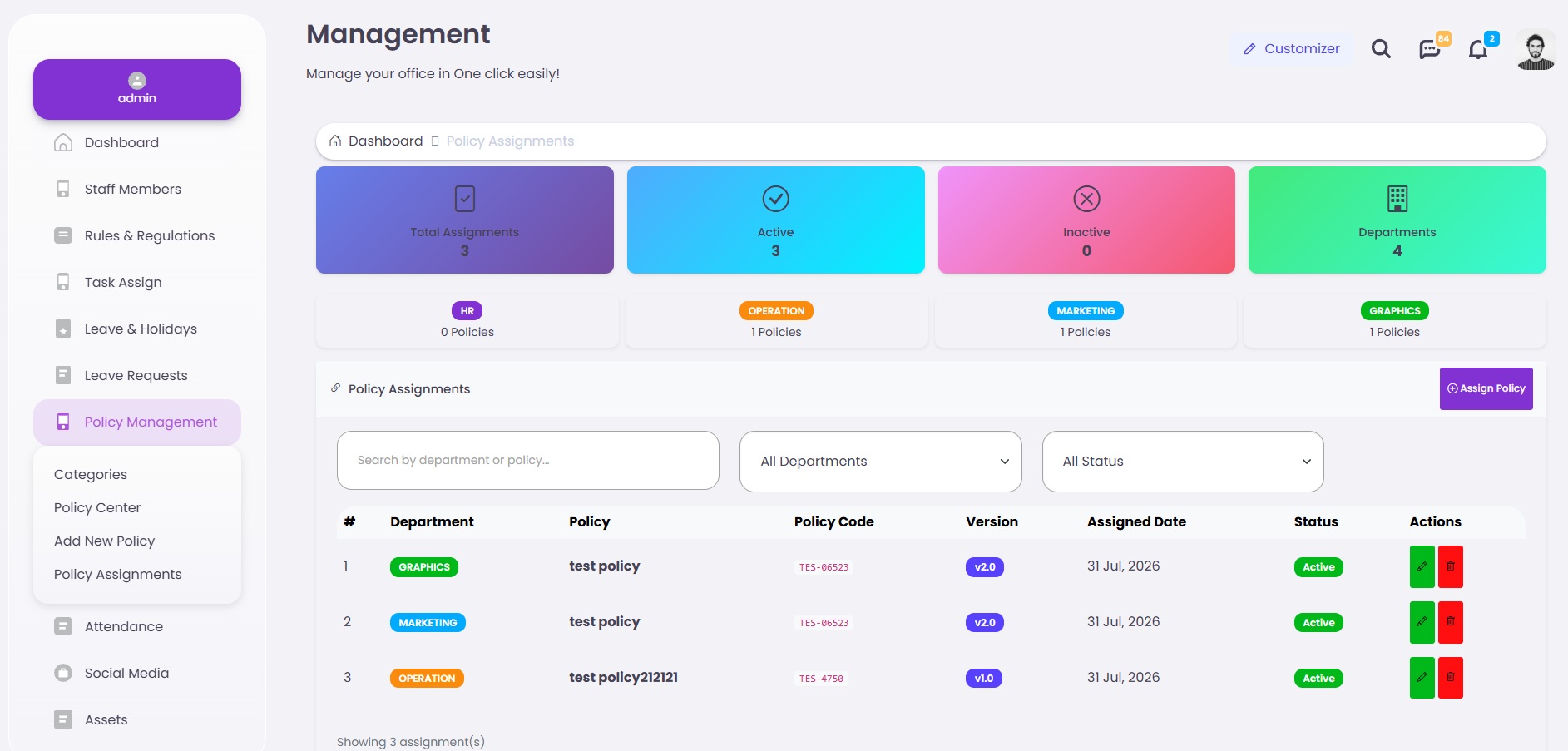Go to Leave Requests
This screenshot has width=1568, height=751.
[137, 376]
